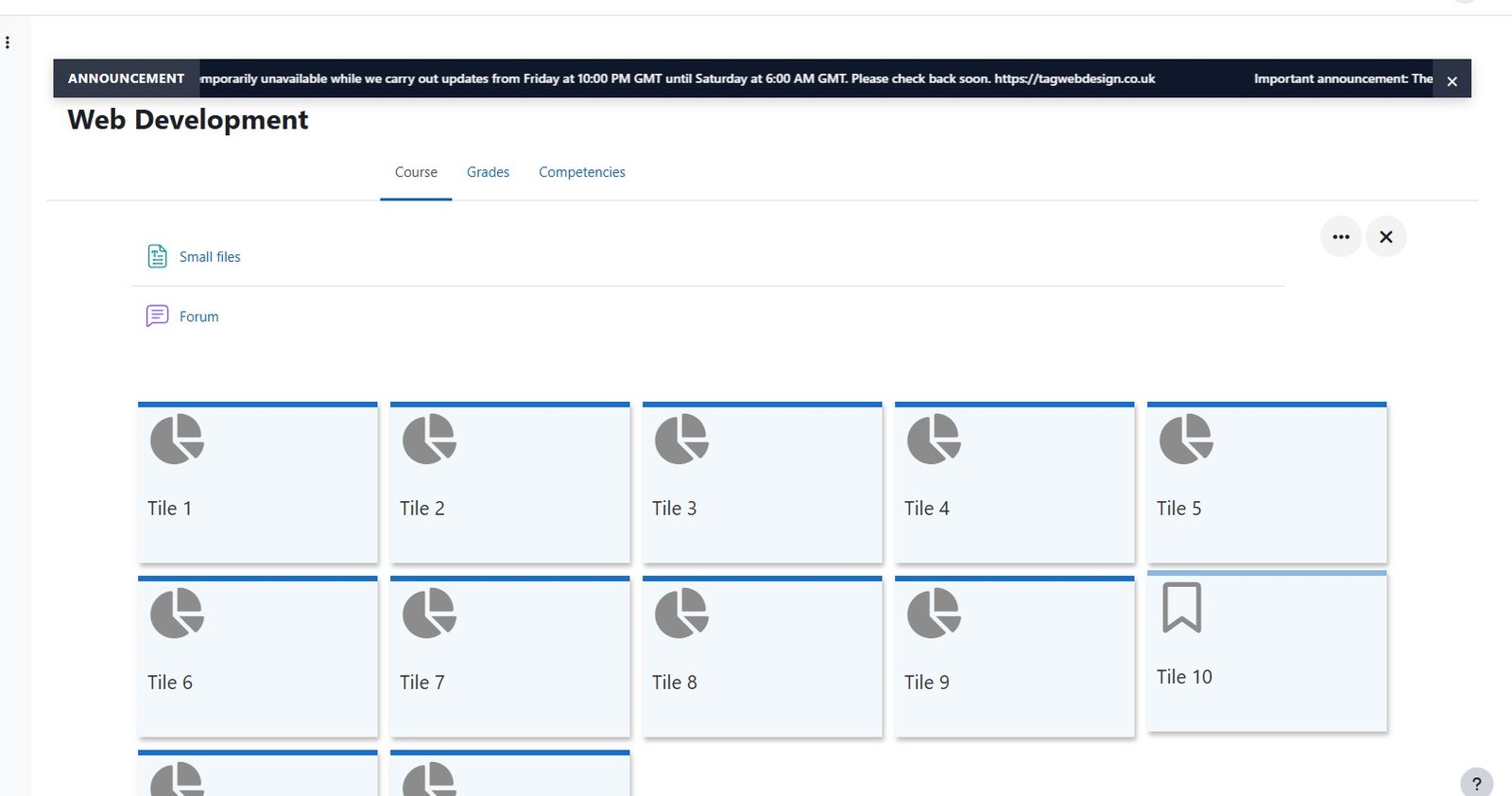Switch to the Competencies tab

point(582,172)
